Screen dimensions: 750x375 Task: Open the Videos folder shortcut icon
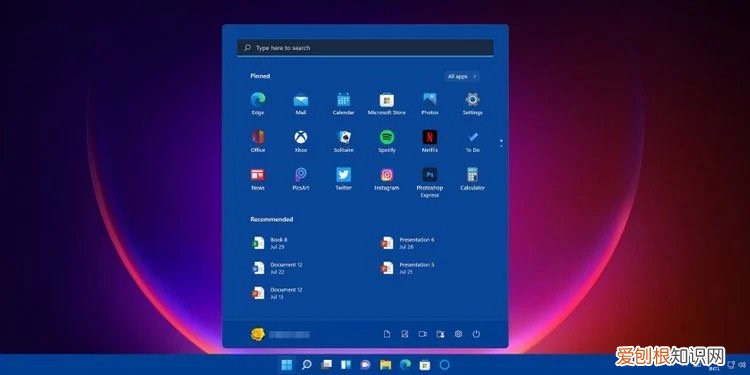(422, 334)
